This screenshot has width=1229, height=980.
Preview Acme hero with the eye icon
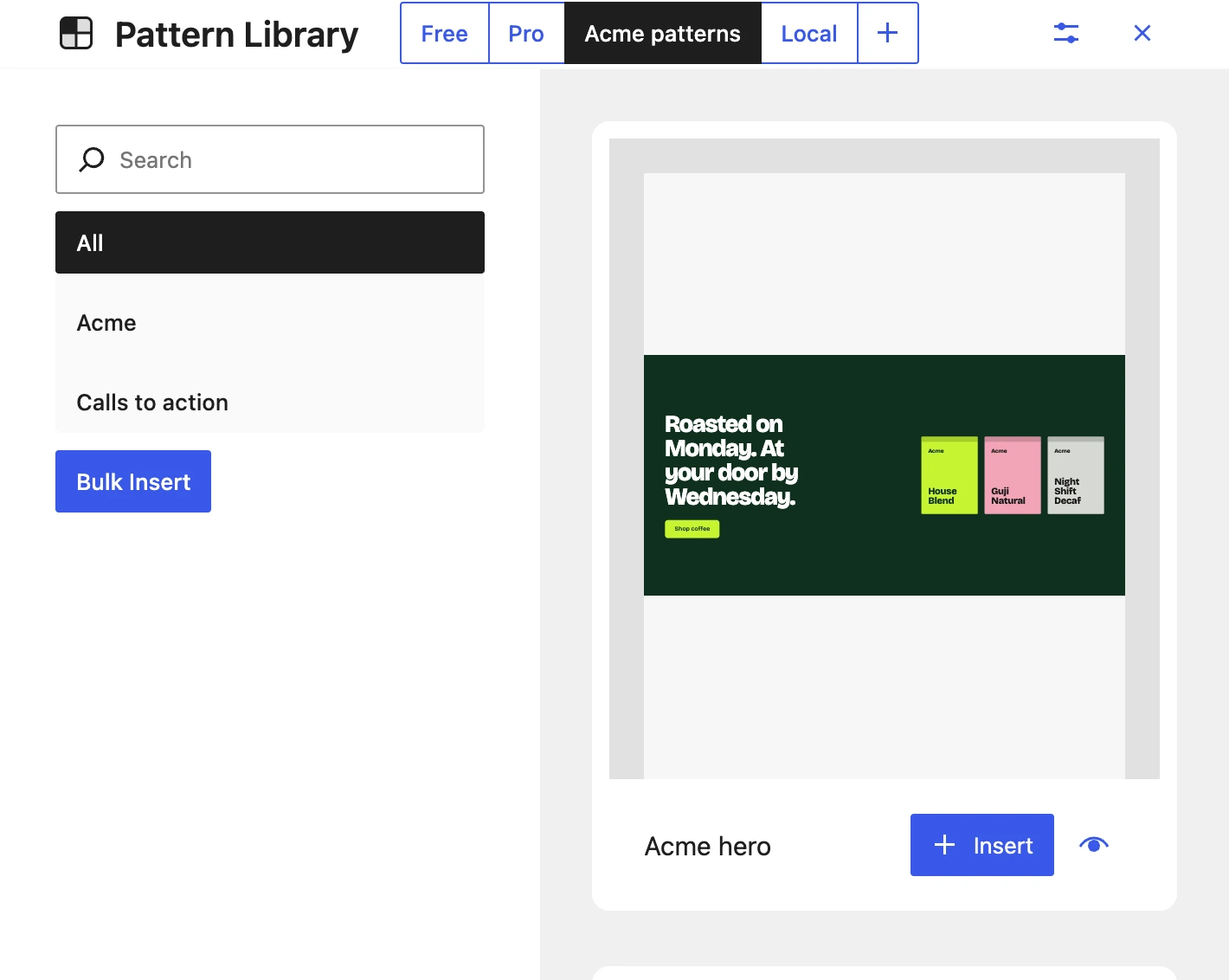(1094, 845)
